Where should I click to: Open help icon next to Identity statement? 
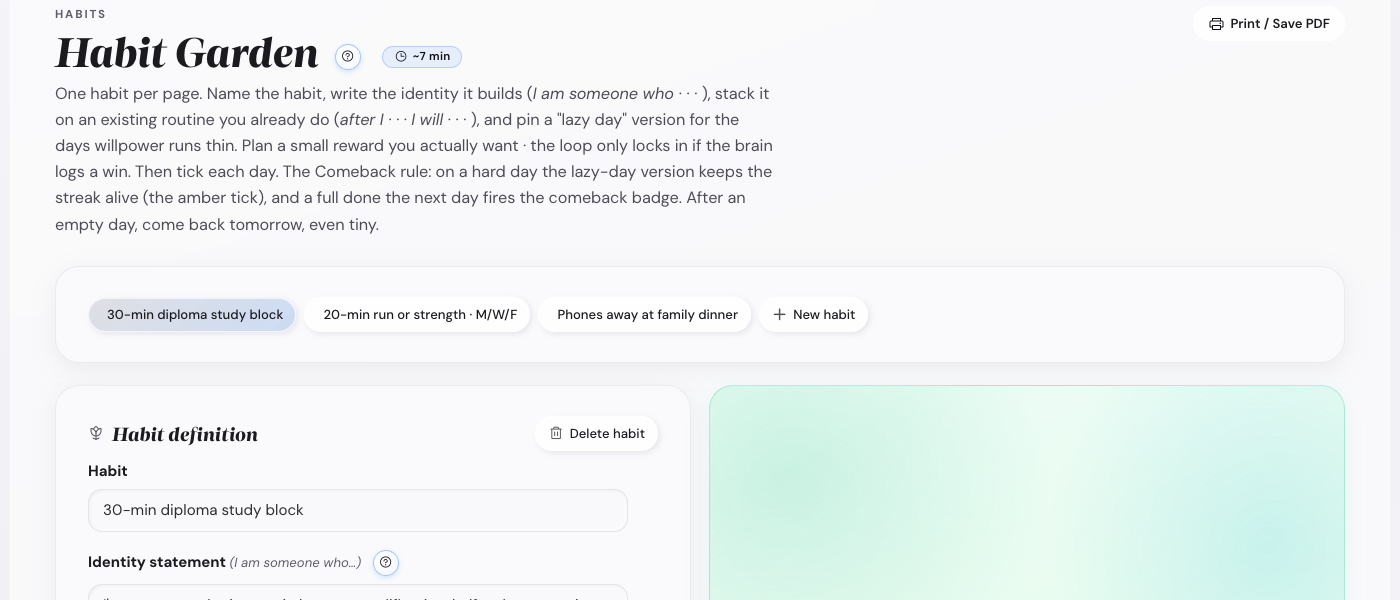coord(386,563)
